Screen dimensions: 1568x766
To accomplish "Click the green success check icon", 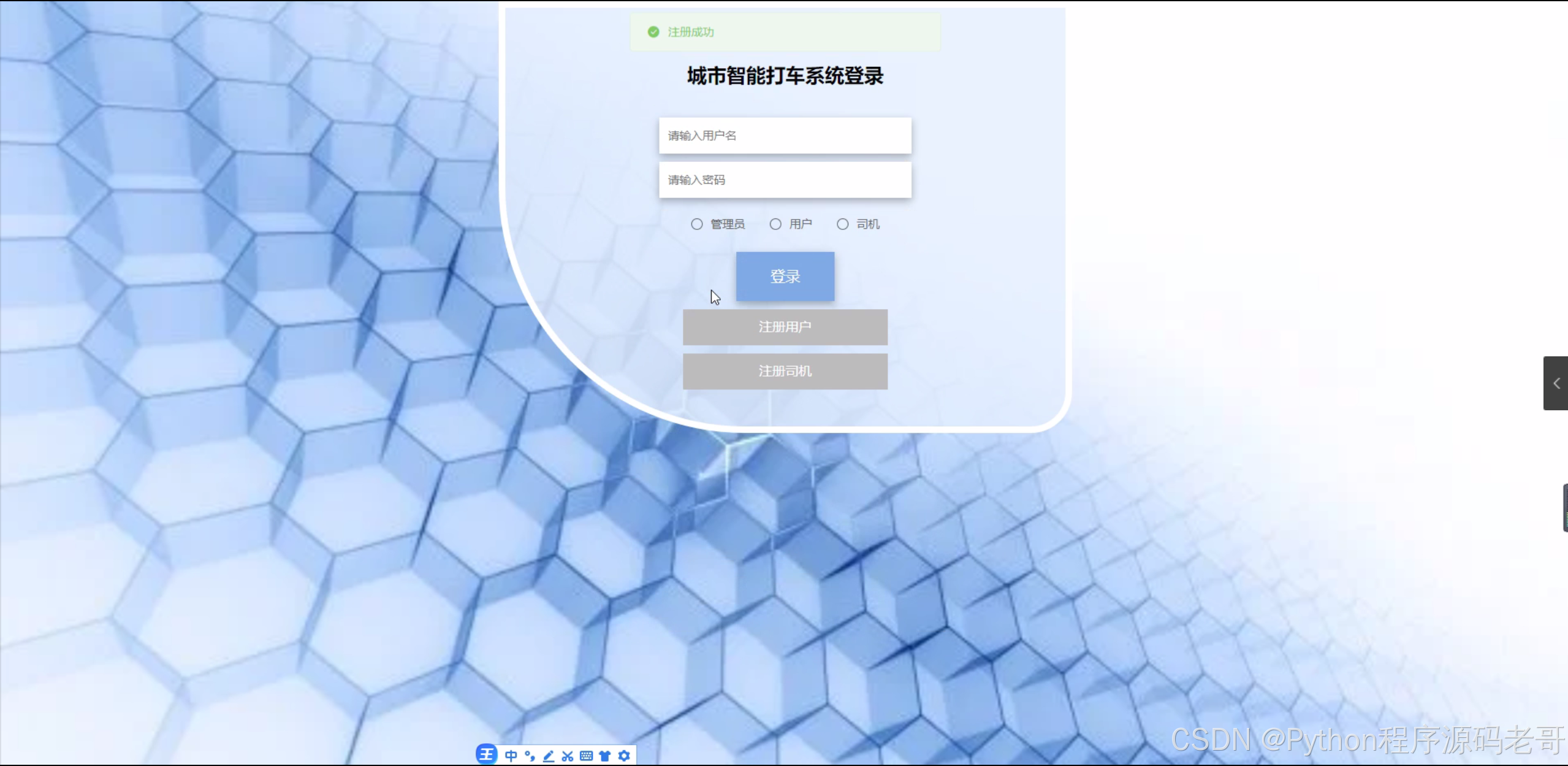I will [653, 32].
